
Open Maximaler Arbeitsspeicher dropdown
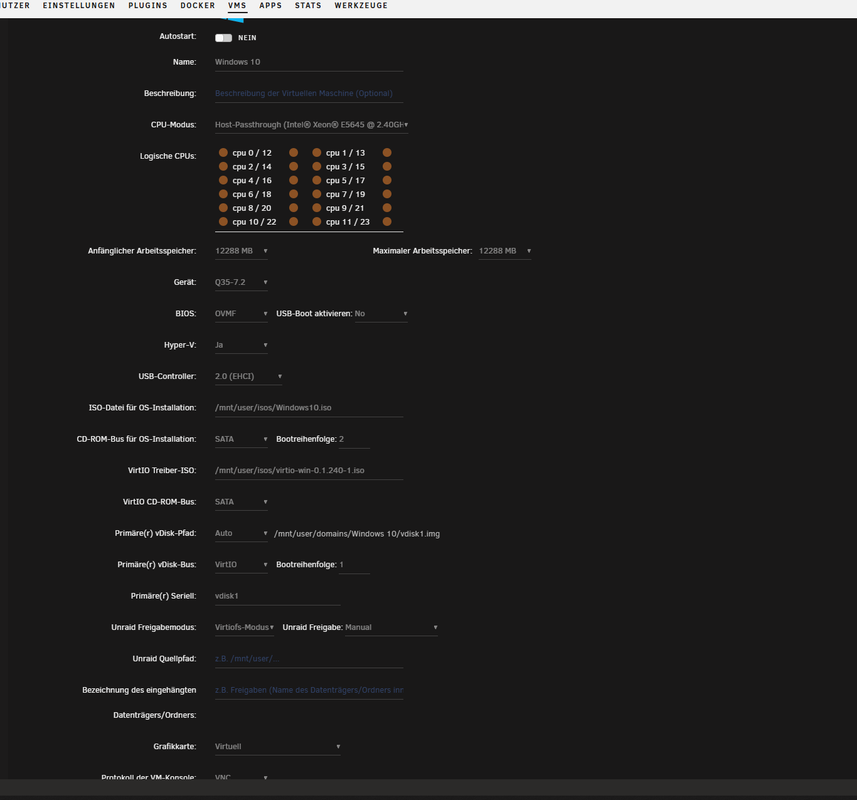pyautogui.click(x=505, y=251)
